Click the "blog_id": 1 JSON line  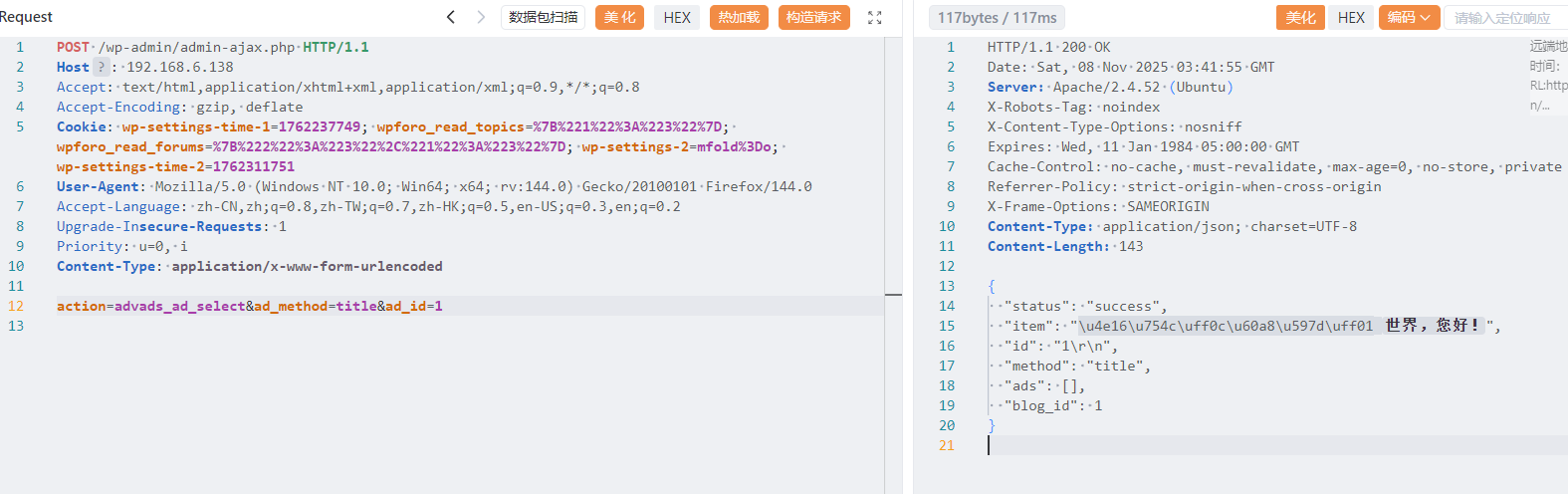click(x=1053, y=405)
